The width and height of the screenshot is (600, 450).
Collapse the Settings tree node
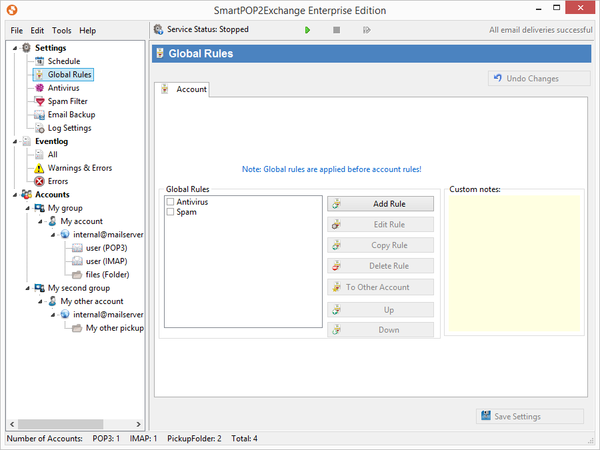pos(13,48)
